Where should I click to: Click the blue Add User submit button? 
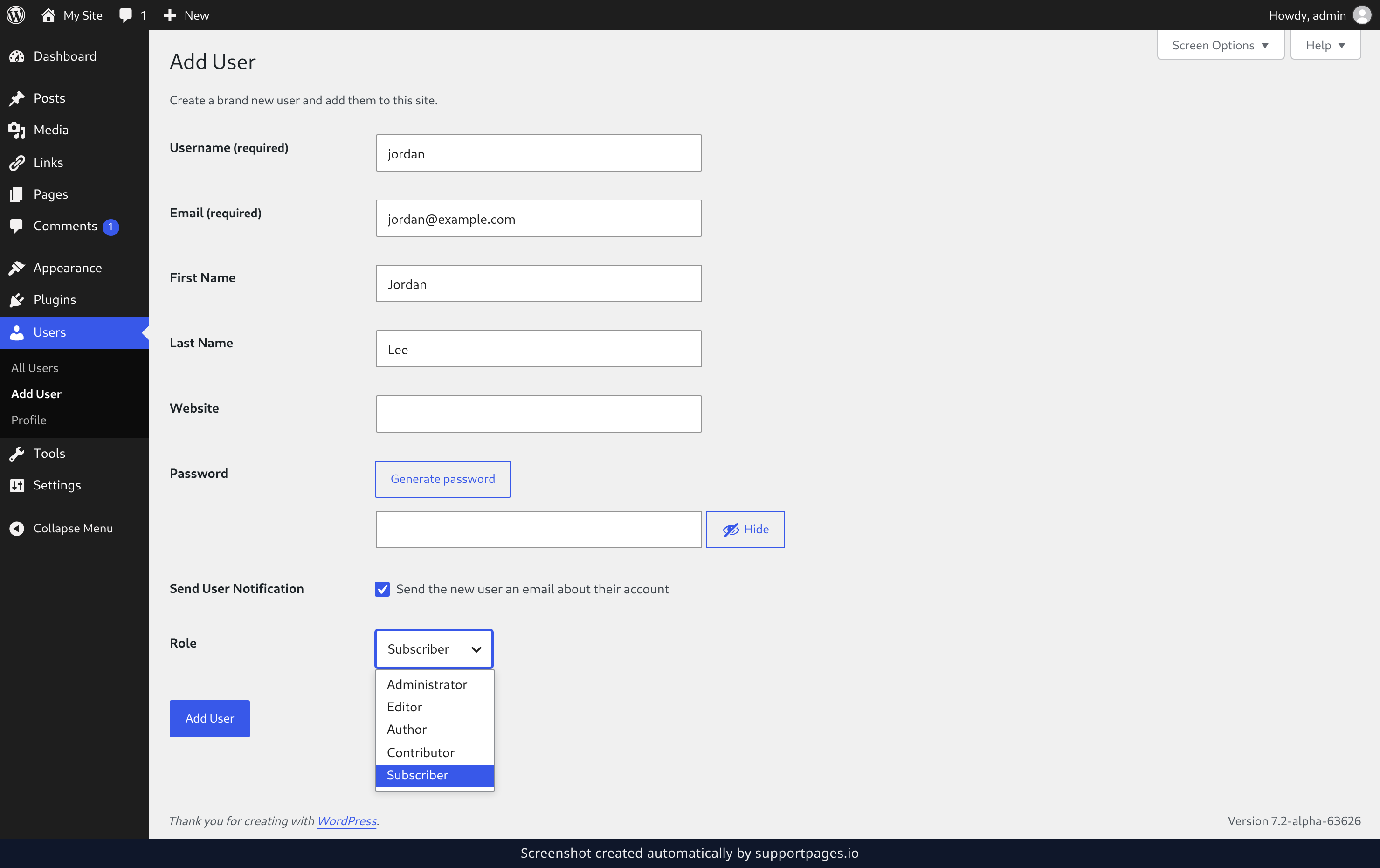[210, 718]
